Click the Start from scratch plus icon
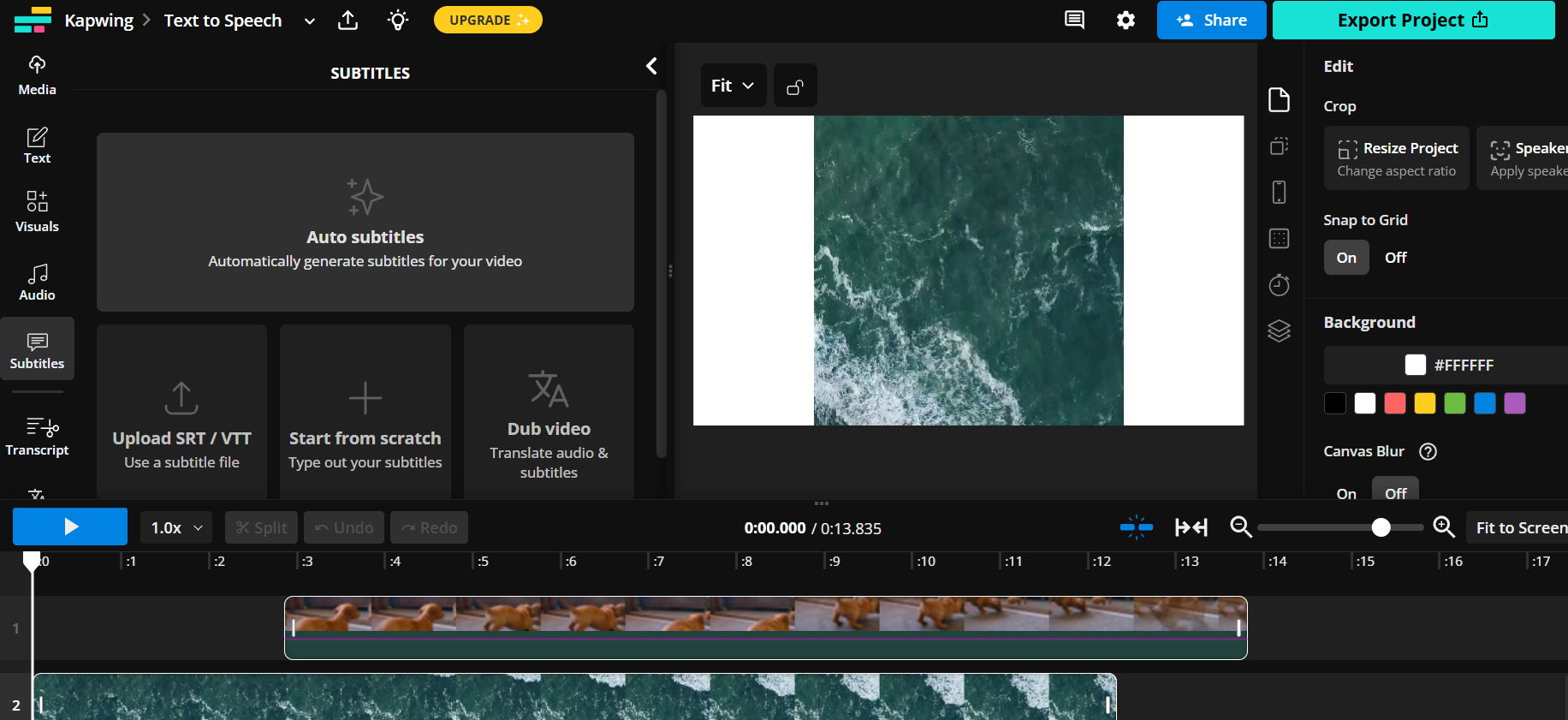The width and height of the screenshot is (1568, 720). point(365,398)
